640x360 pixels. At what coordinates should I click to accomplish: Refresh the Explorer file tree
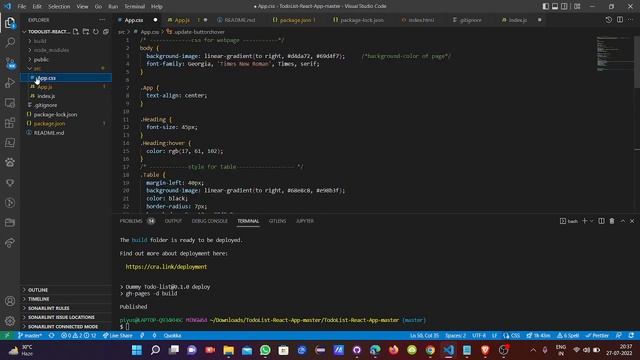(96, 31)
